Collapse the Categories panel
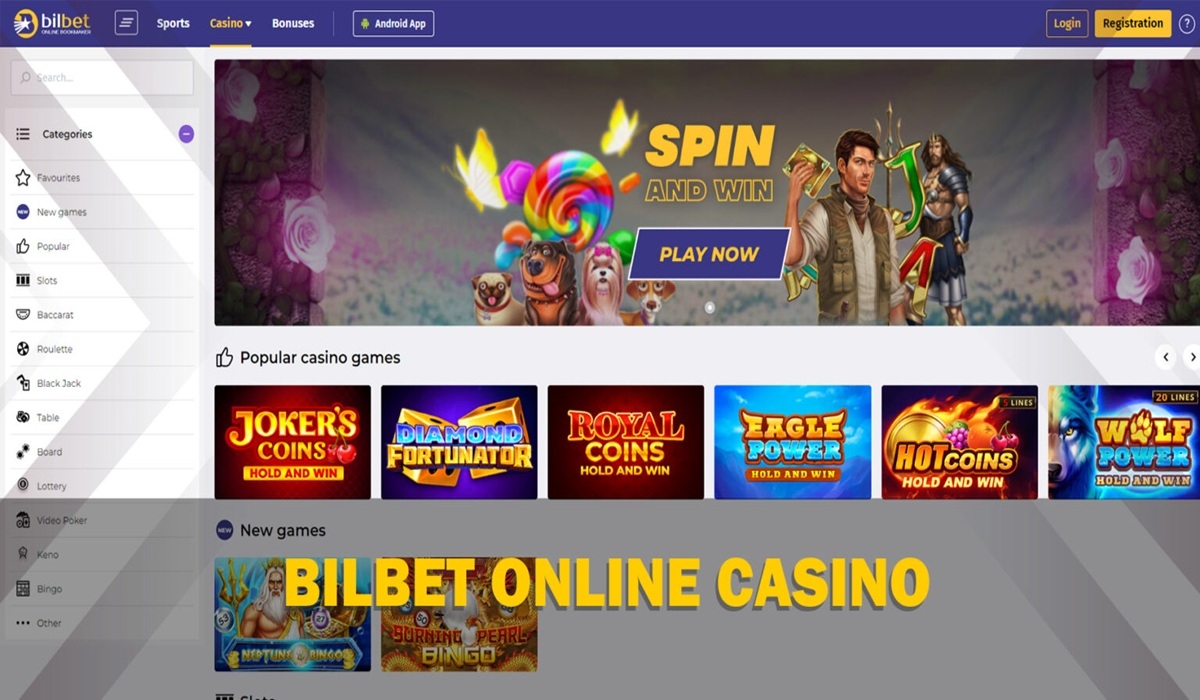Viewport: 1200px width, 700px height. click(186, 134)
